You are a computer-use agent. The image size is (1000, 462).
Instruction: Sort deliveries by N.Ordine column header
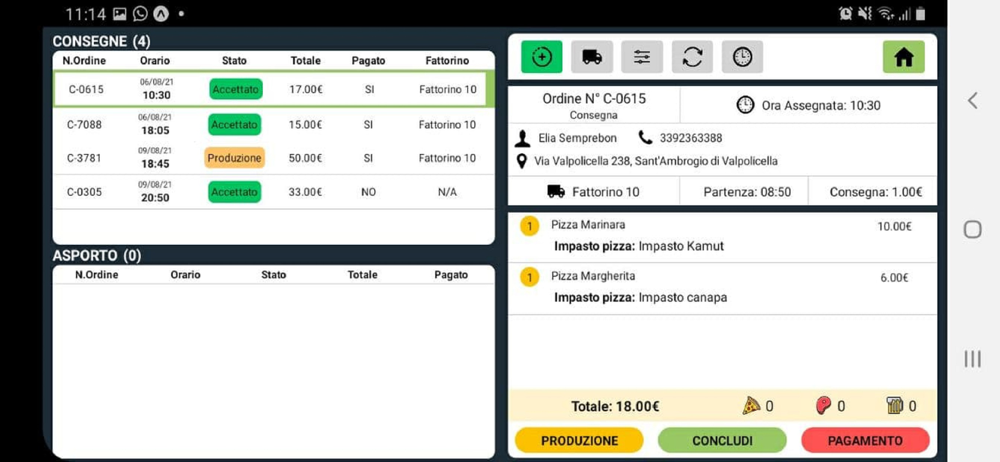[84, 61]
